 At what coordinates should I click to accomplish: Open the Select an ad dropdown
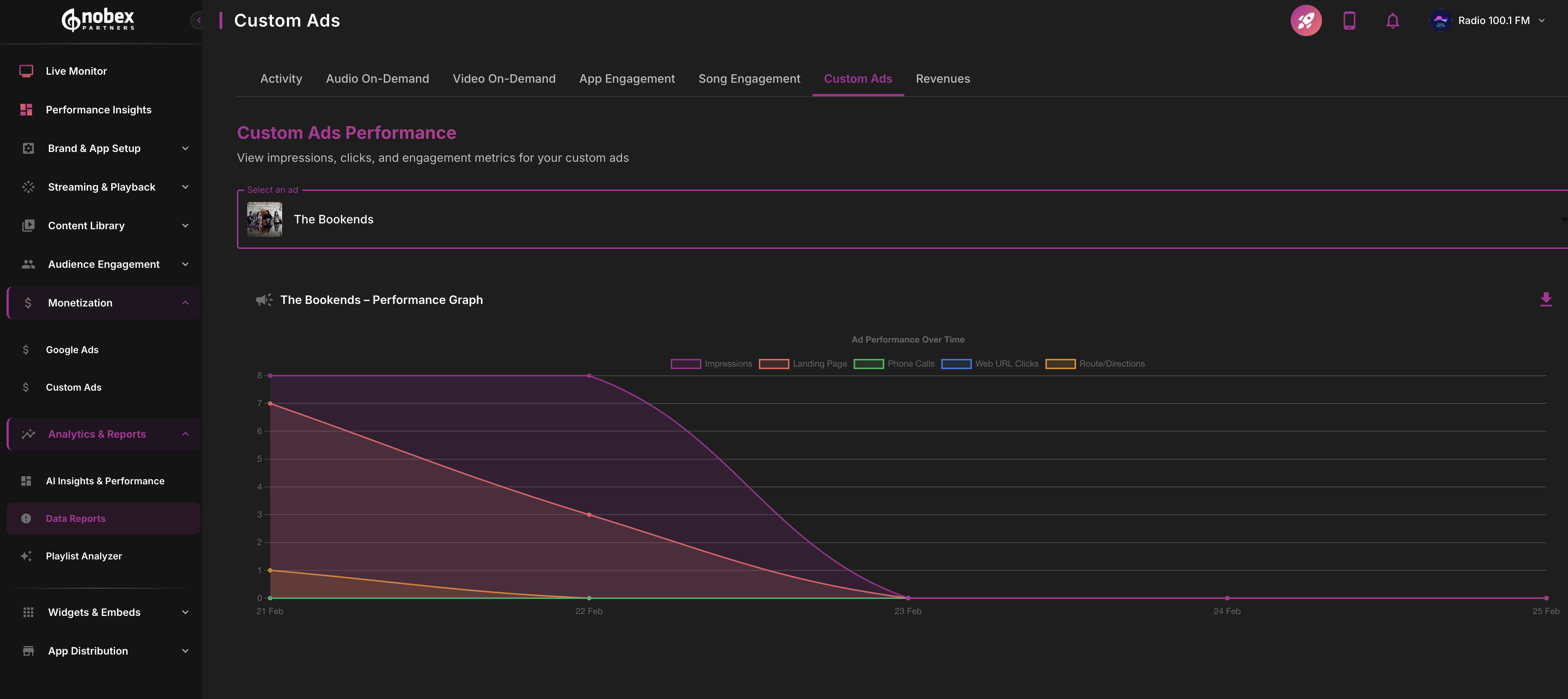point(901,219)
